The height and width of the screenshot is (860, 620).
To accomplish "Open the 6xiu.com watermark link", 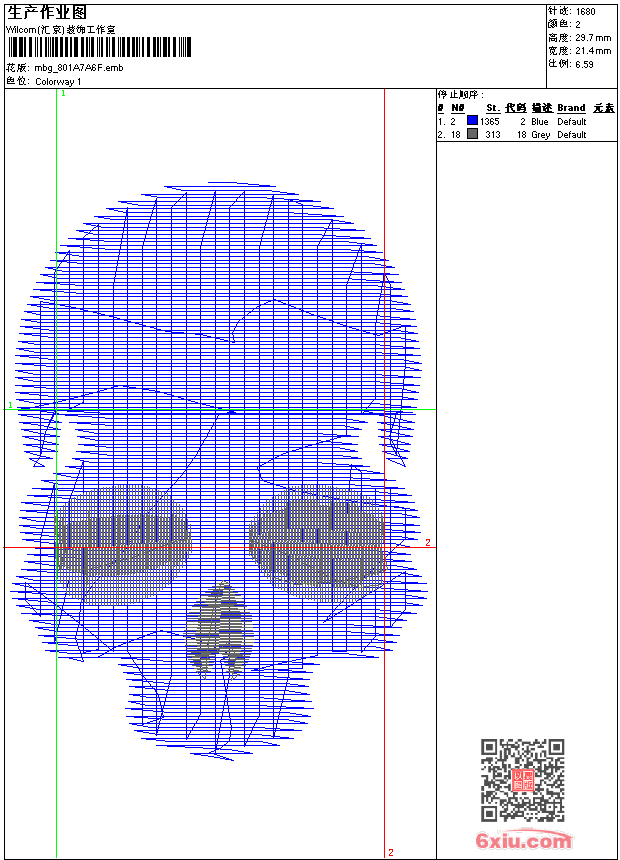I will [x=524, y=840].
